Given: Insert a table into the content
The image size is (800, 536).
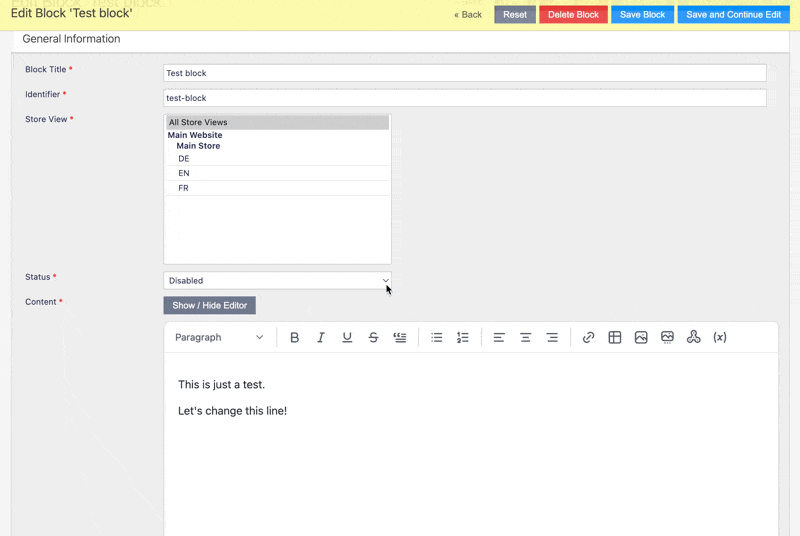Looking at the screenshot, I should pos(615,338).
